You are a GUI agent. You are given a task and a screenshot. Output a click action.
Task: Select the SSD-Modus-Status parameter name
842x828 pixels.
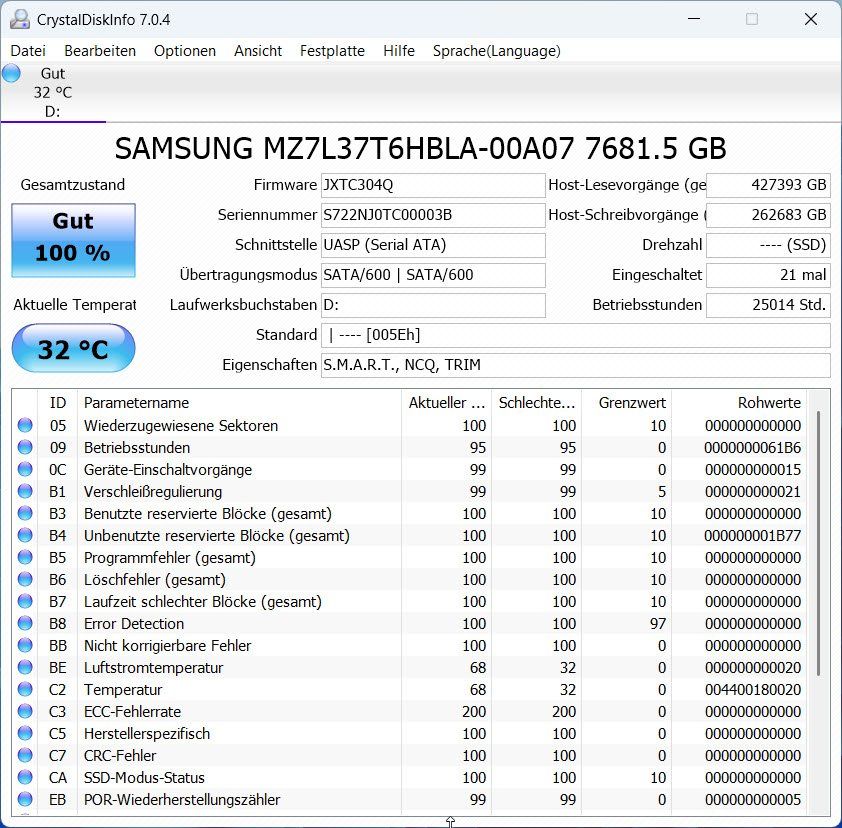144,778
